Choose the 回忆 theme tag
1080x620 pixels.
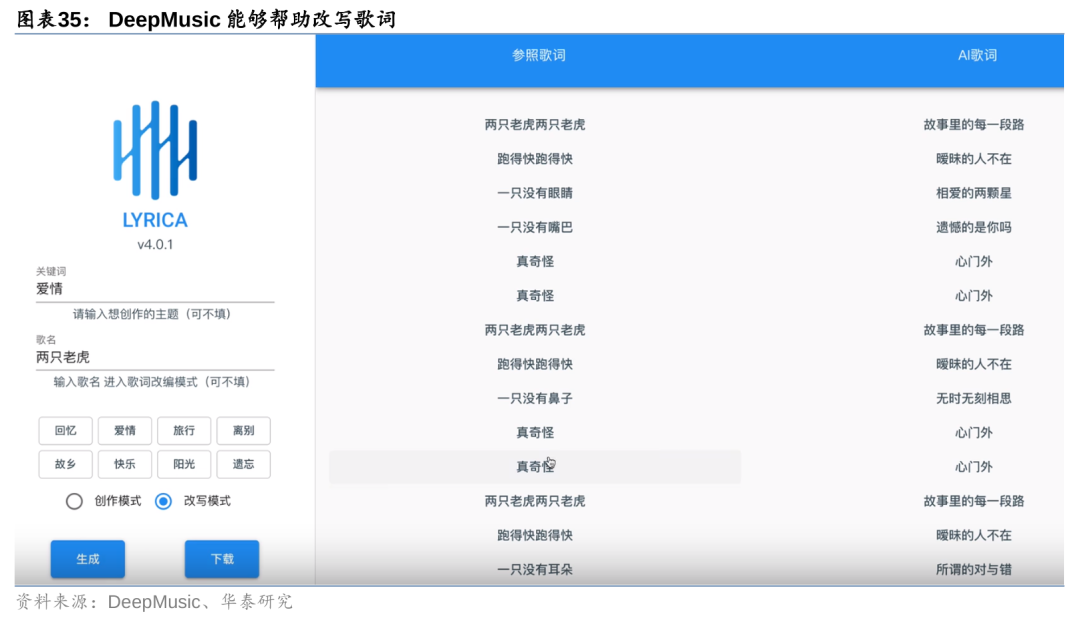click(65, 431)
